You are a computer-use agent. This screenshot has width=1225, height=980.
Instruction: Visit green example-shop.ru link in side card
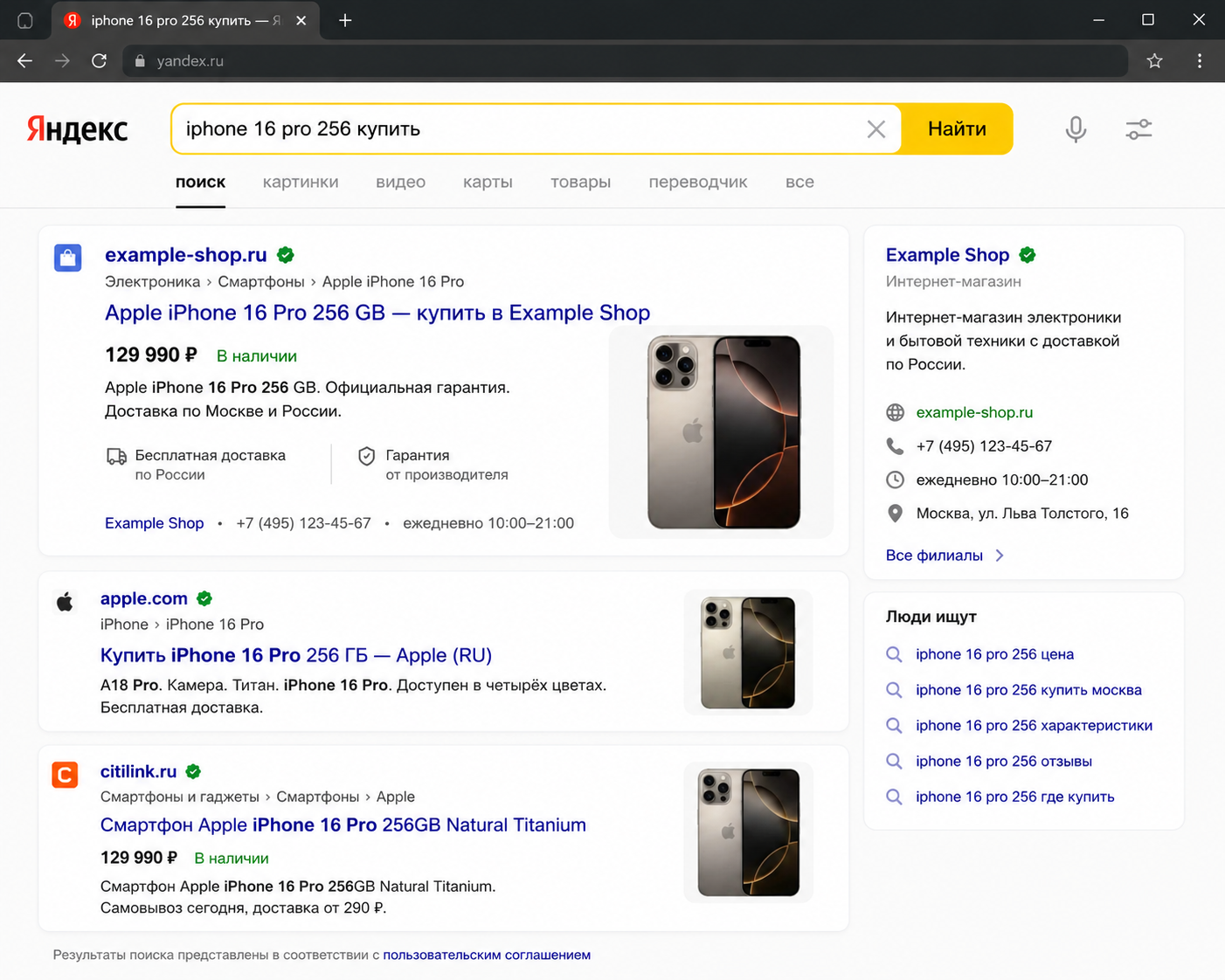974,412
